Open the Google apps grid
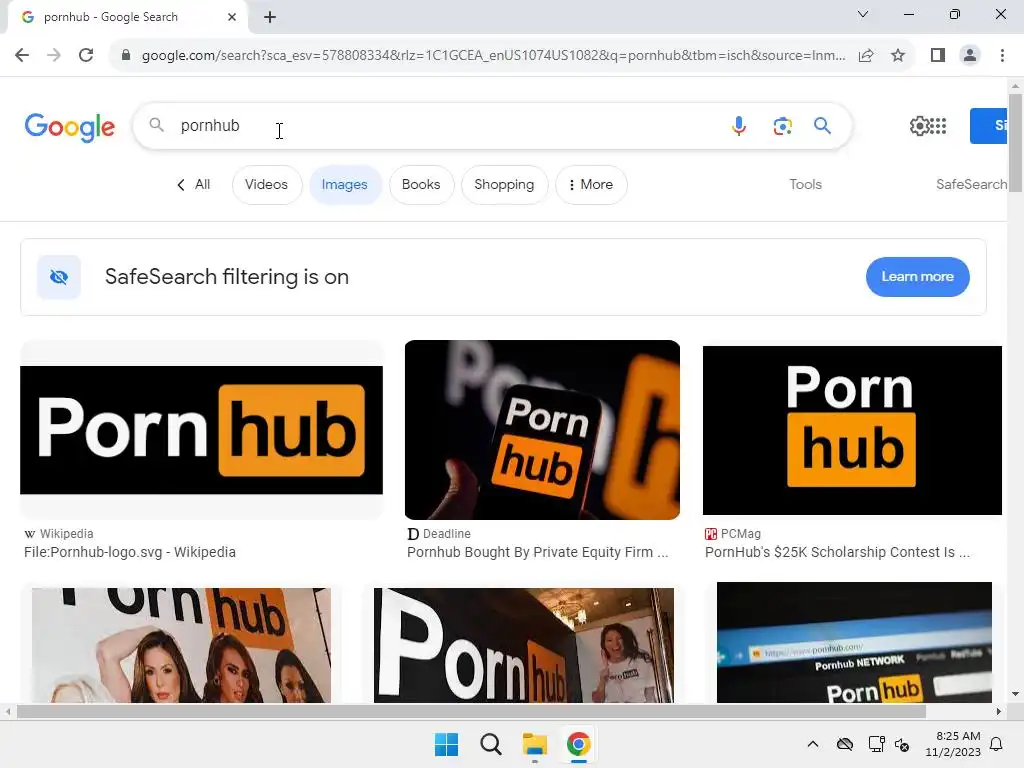This screenshot has width=1024, height=768. [938, 125]
